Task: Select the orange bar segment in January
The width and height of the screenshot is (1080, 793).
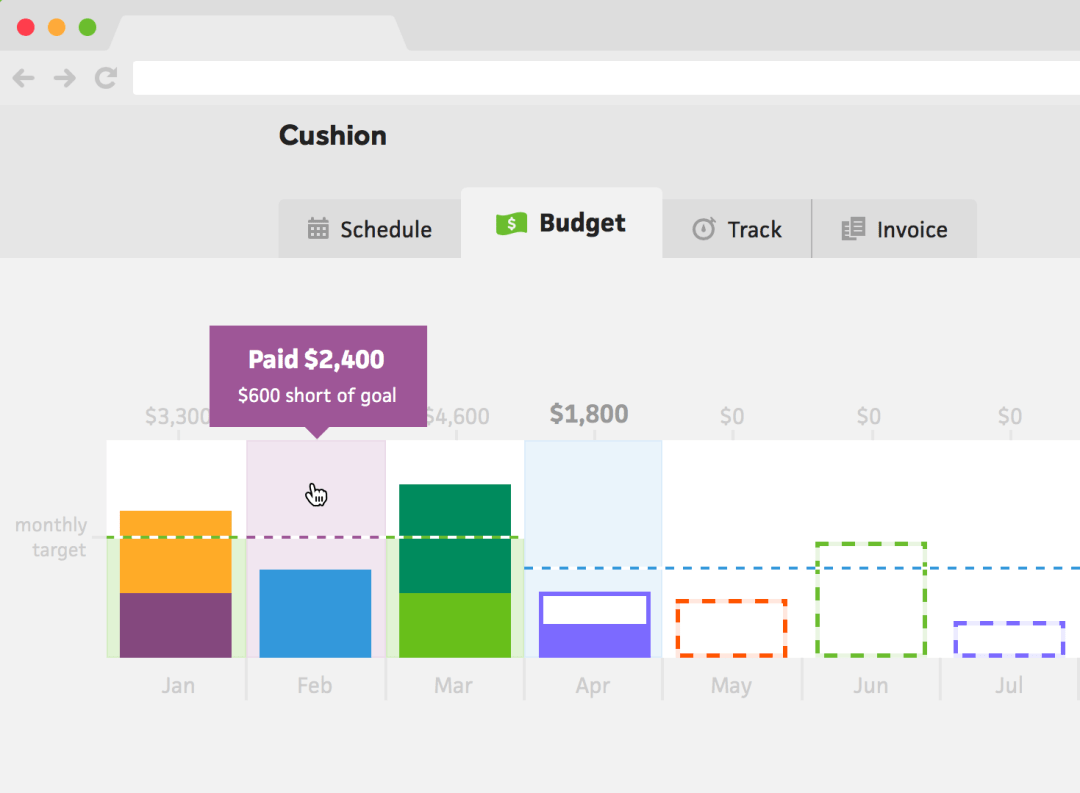Action: [x=176, y=552]
